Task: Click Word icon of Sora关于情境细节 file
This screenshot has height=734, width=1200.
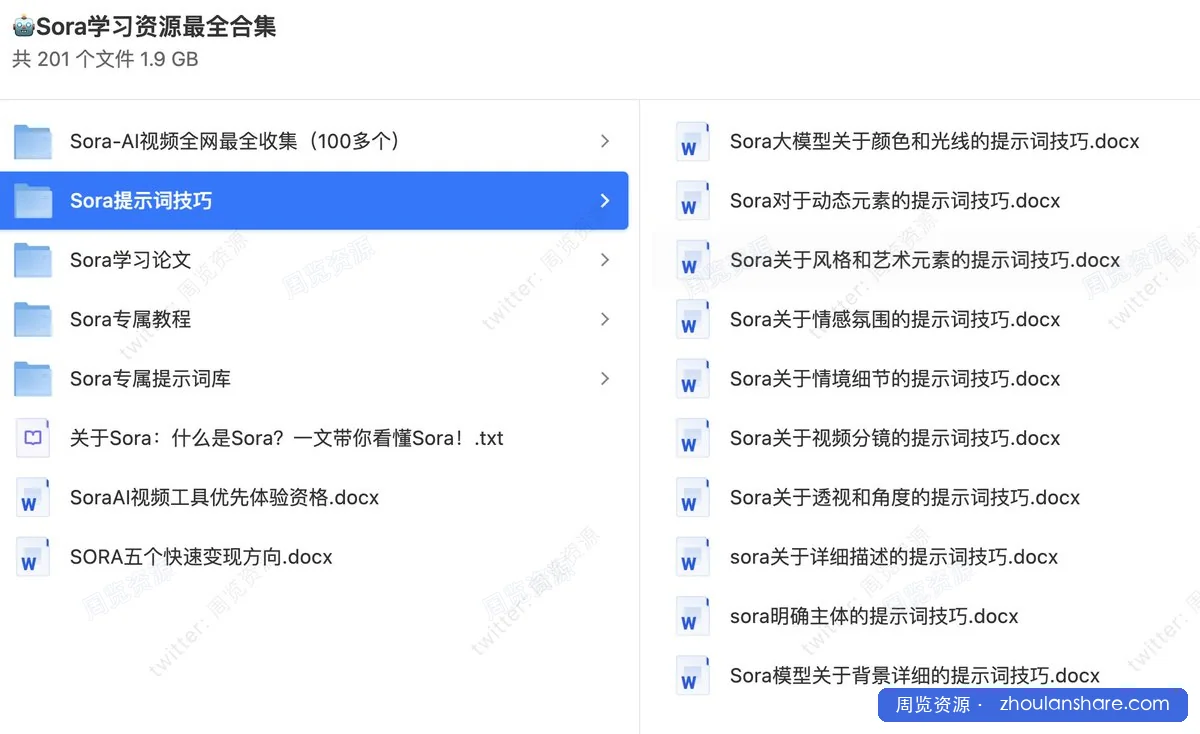Action: coord(692,379)
